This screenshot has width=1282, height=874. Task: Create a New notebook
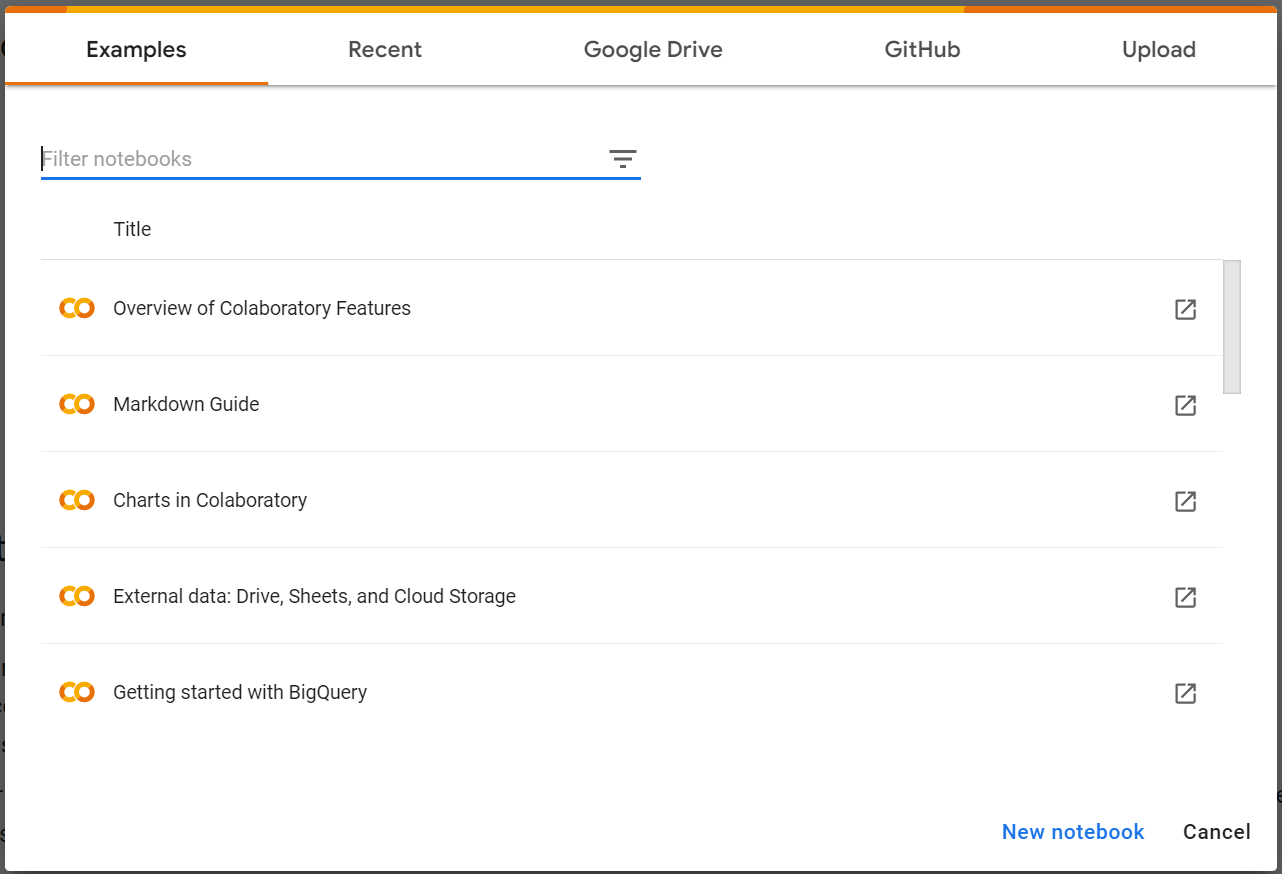tap(1073, 832)
